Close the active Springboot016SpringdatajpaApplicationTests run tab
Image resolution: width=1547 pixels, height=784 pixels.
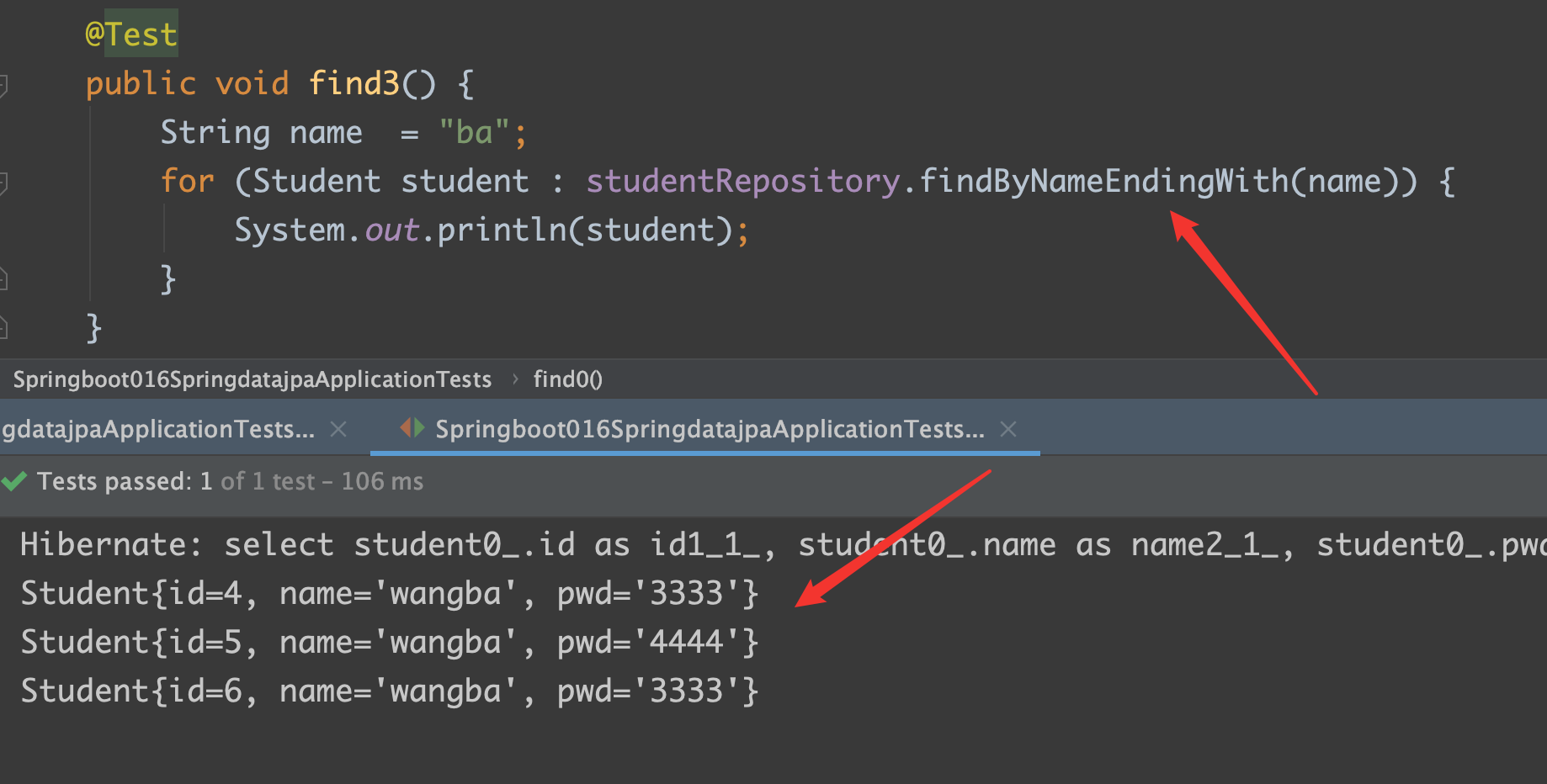click(1007, 429)
